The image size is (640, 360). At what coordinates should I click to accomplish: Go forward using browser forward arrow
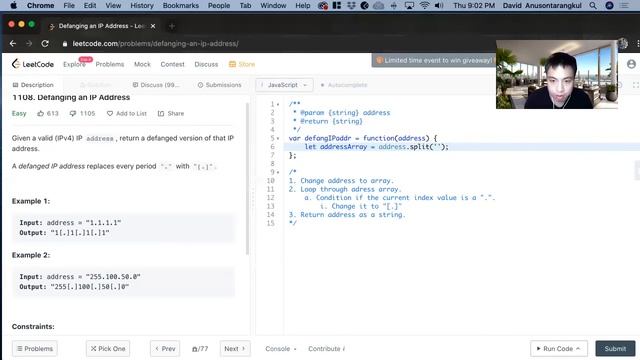(x=29, y=43)
